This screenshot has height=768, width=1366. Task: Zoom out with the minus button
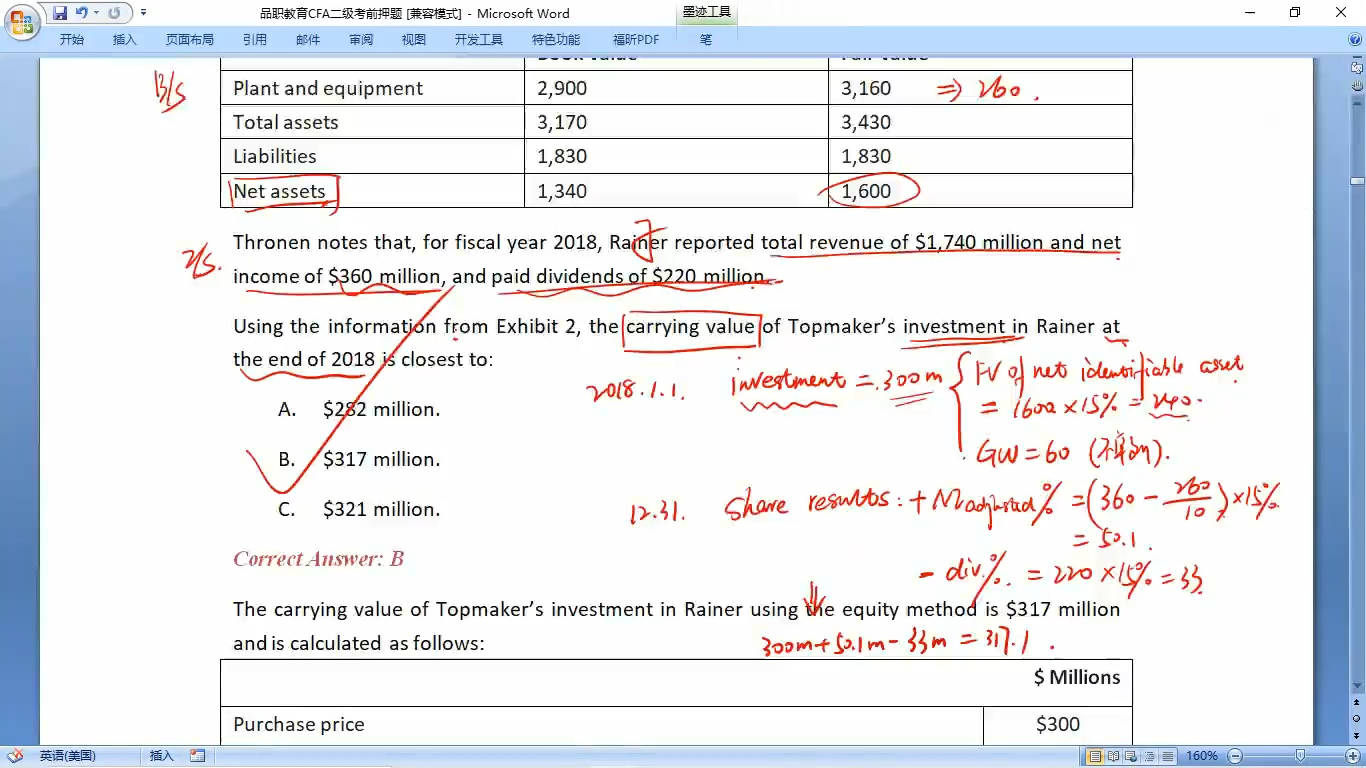[1235, 756]
